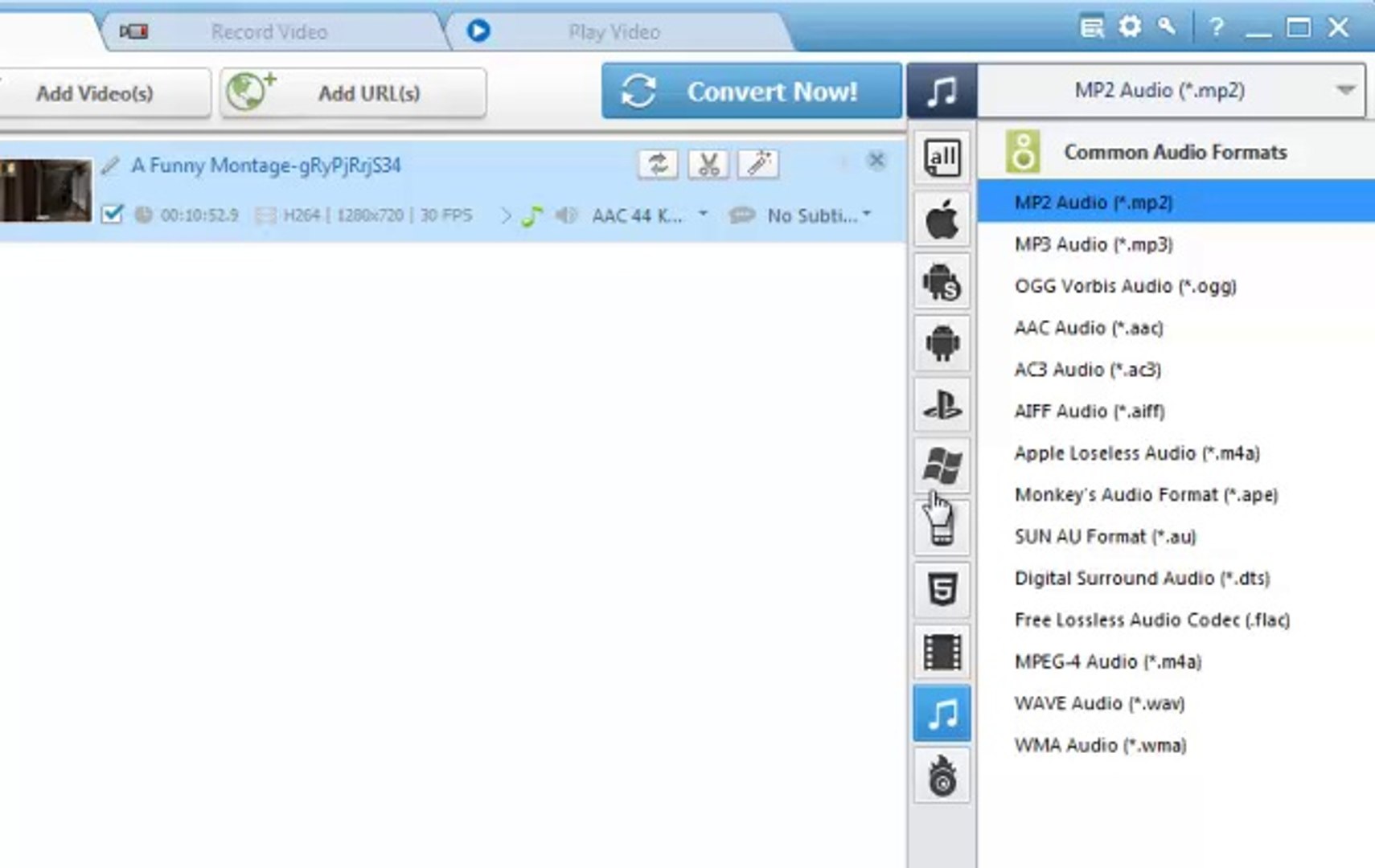Open the settings gear in title bar
This screenshot has height=868, width=1375.
point(1130,27)
